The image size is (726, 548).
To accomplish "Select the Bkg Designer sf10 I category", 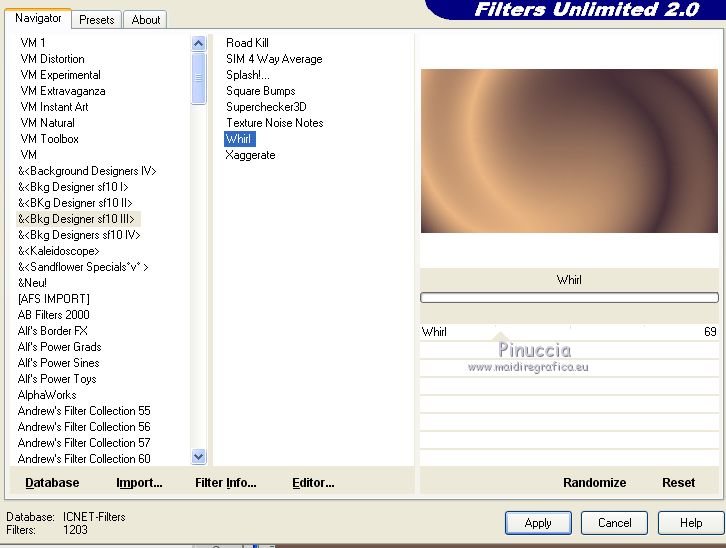I will 73,187.
